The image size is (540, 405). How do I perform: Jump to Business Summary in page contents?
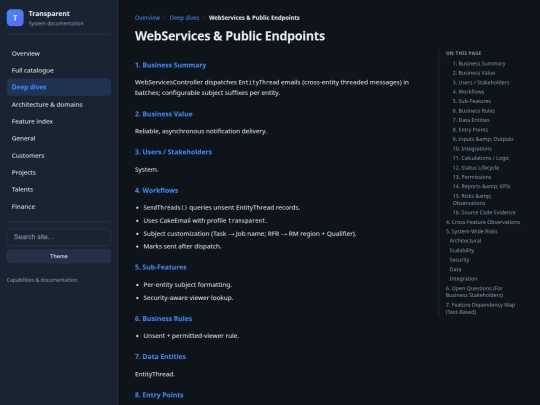click(x=479, y=64)
